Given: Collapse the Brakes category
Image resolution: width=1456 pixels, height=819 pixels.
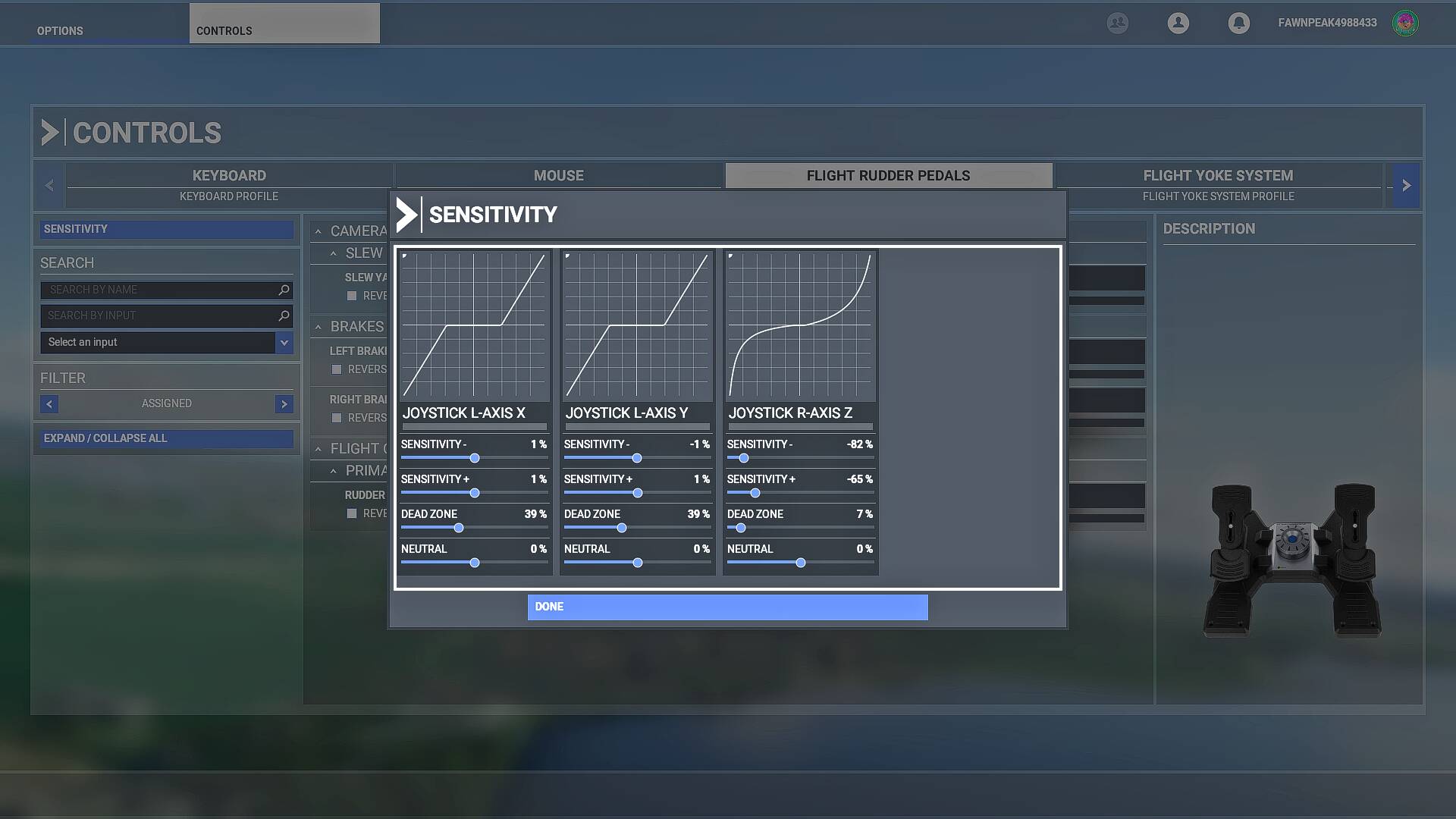Looking at the screenshot, I should pos(318,327).
